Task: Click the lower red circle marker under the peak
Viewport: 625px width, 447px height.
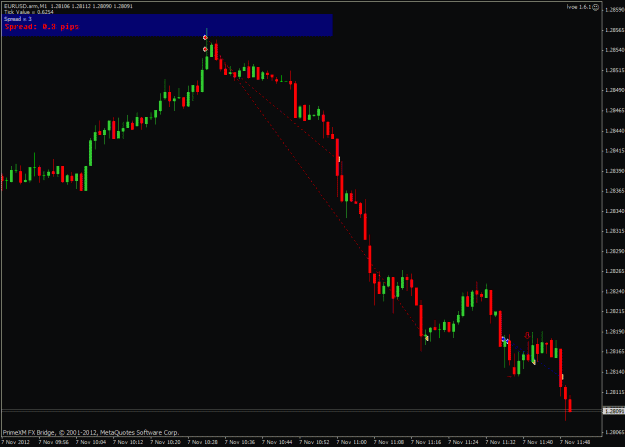Action: 205,49
